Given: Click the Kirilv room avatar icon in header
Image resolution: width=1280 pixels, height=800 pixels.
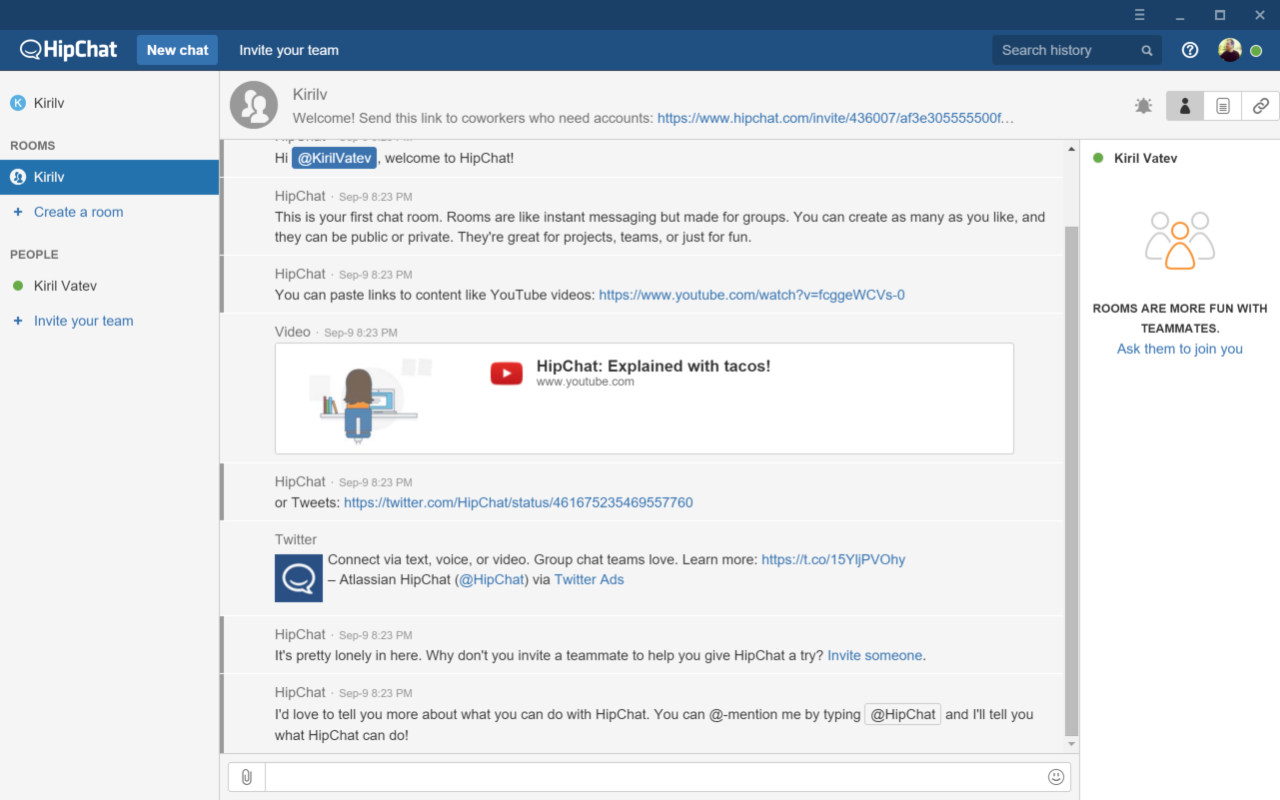Looking at the screenshot, I should (254, 105).
